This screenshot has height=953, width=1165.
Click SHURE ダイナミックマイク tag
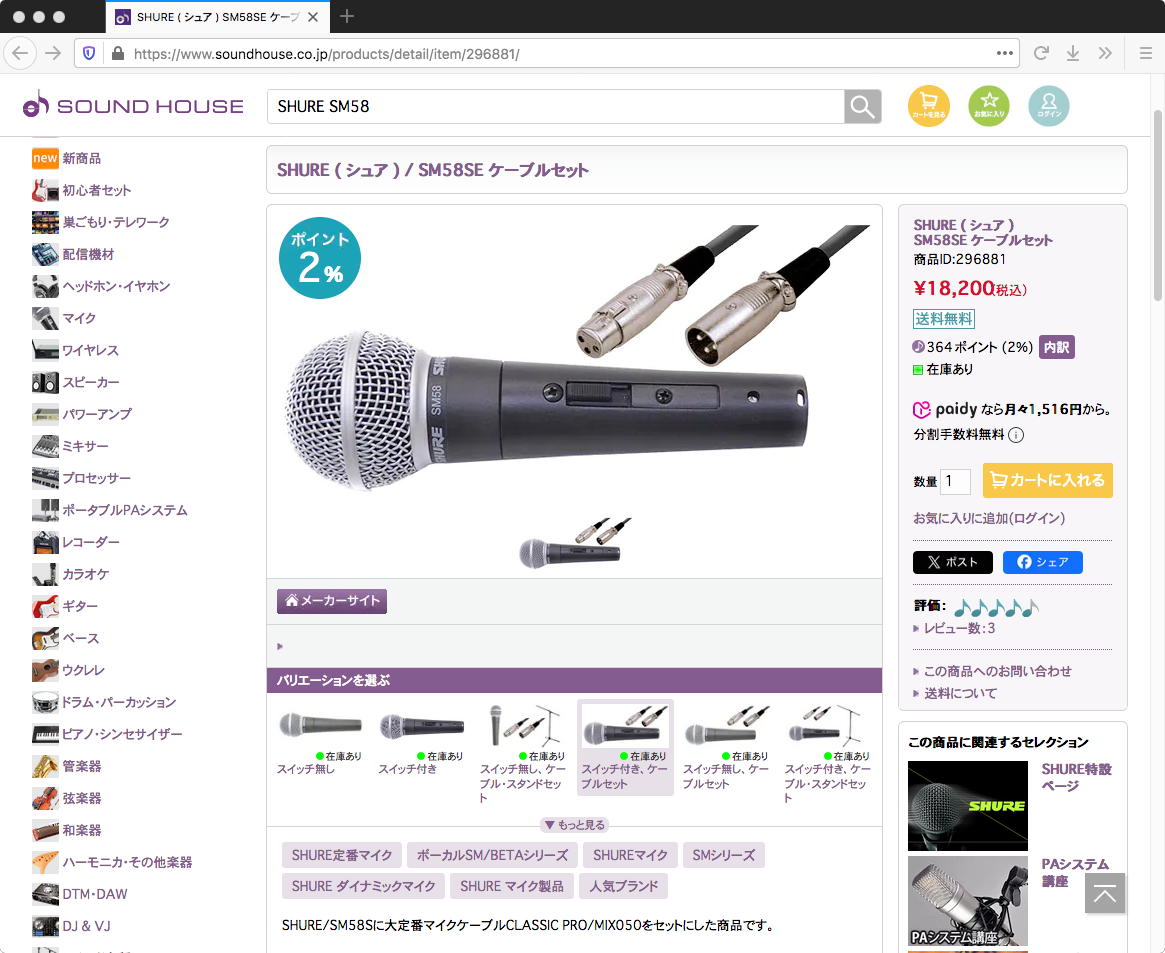(363, 886)
